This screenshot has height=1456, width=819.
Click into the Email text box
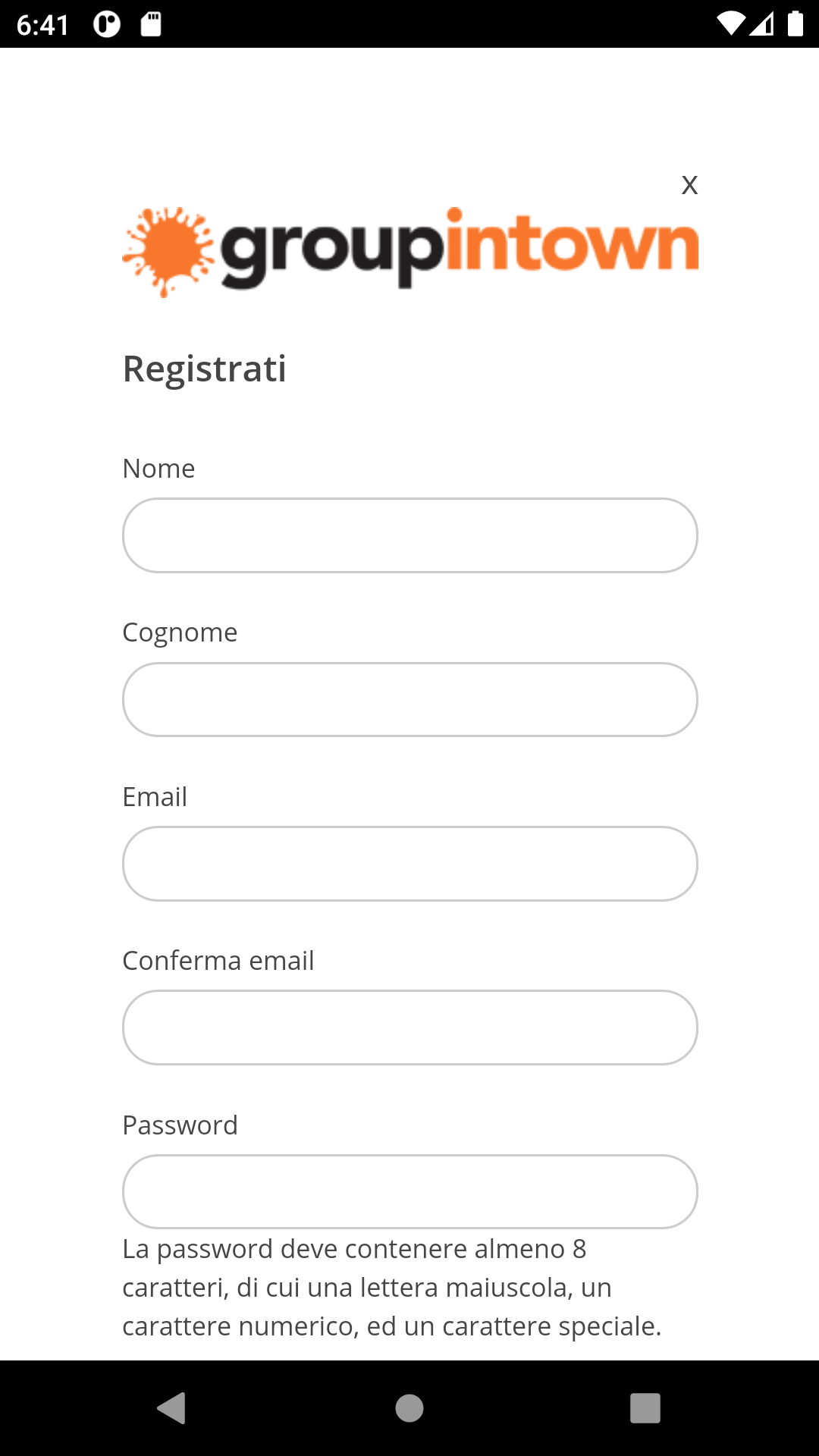click(x=410, y=864)
